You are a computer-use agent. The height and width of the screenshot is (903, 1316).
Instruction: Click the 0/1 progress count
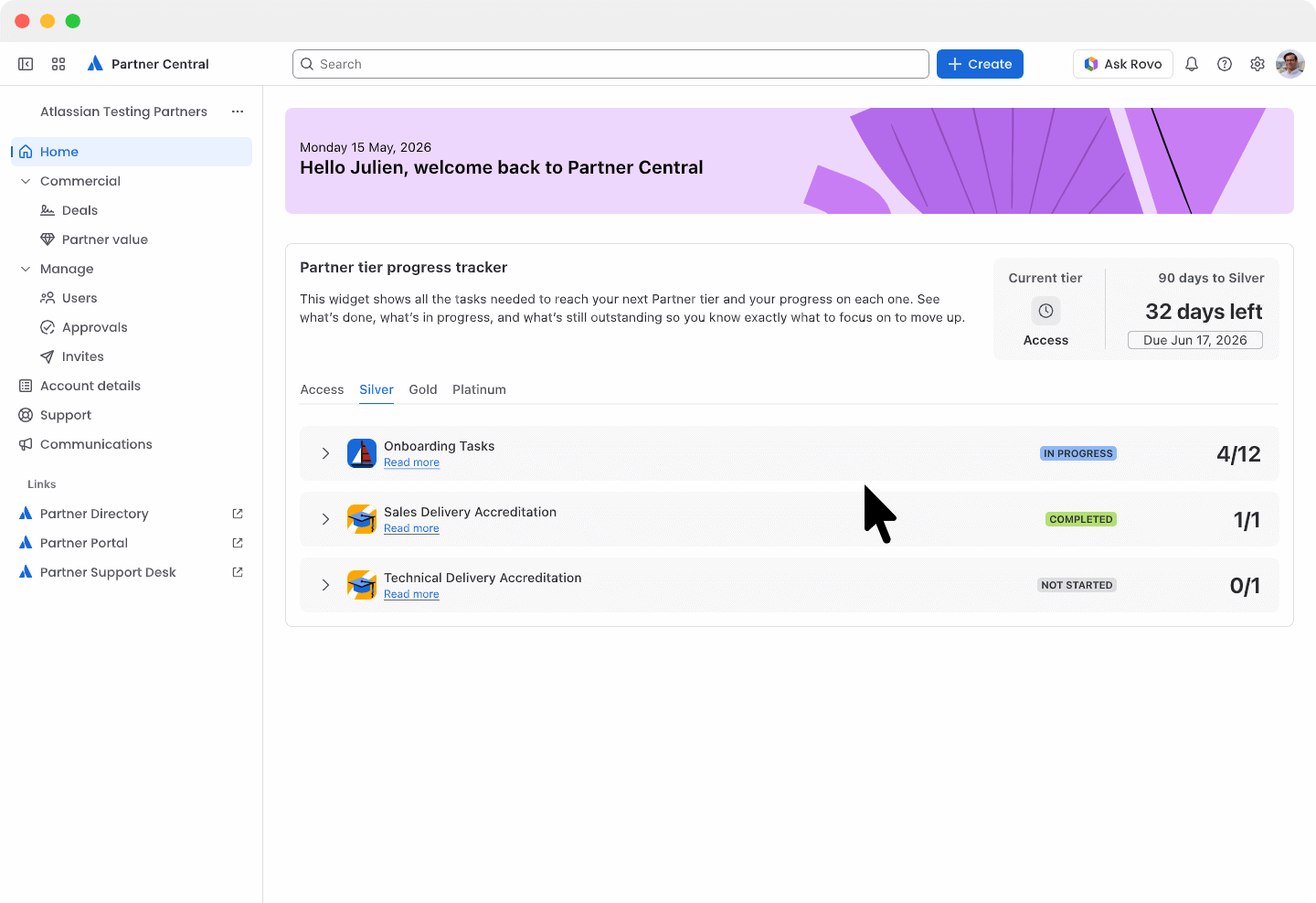1245,586
